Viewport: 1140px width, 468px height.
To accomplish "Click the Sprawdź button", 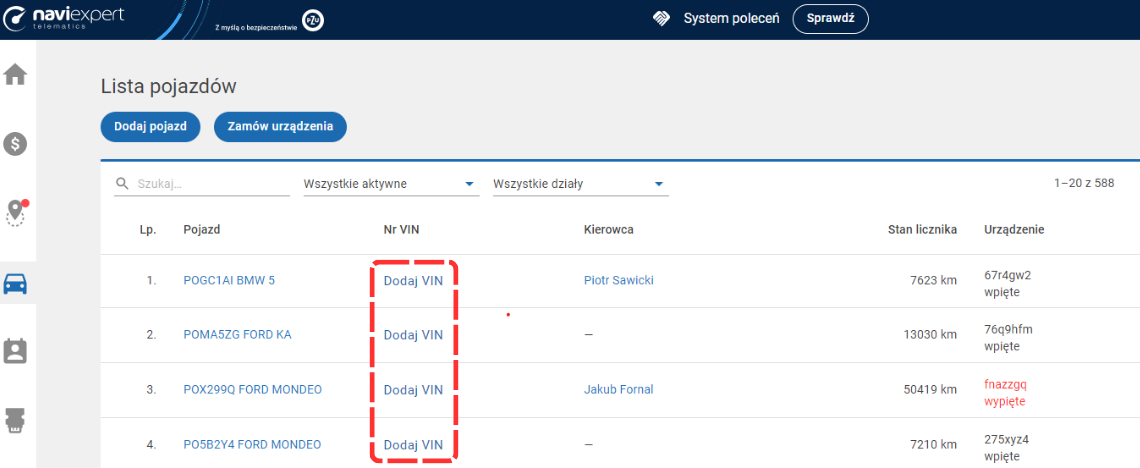I will click(830, 19).
